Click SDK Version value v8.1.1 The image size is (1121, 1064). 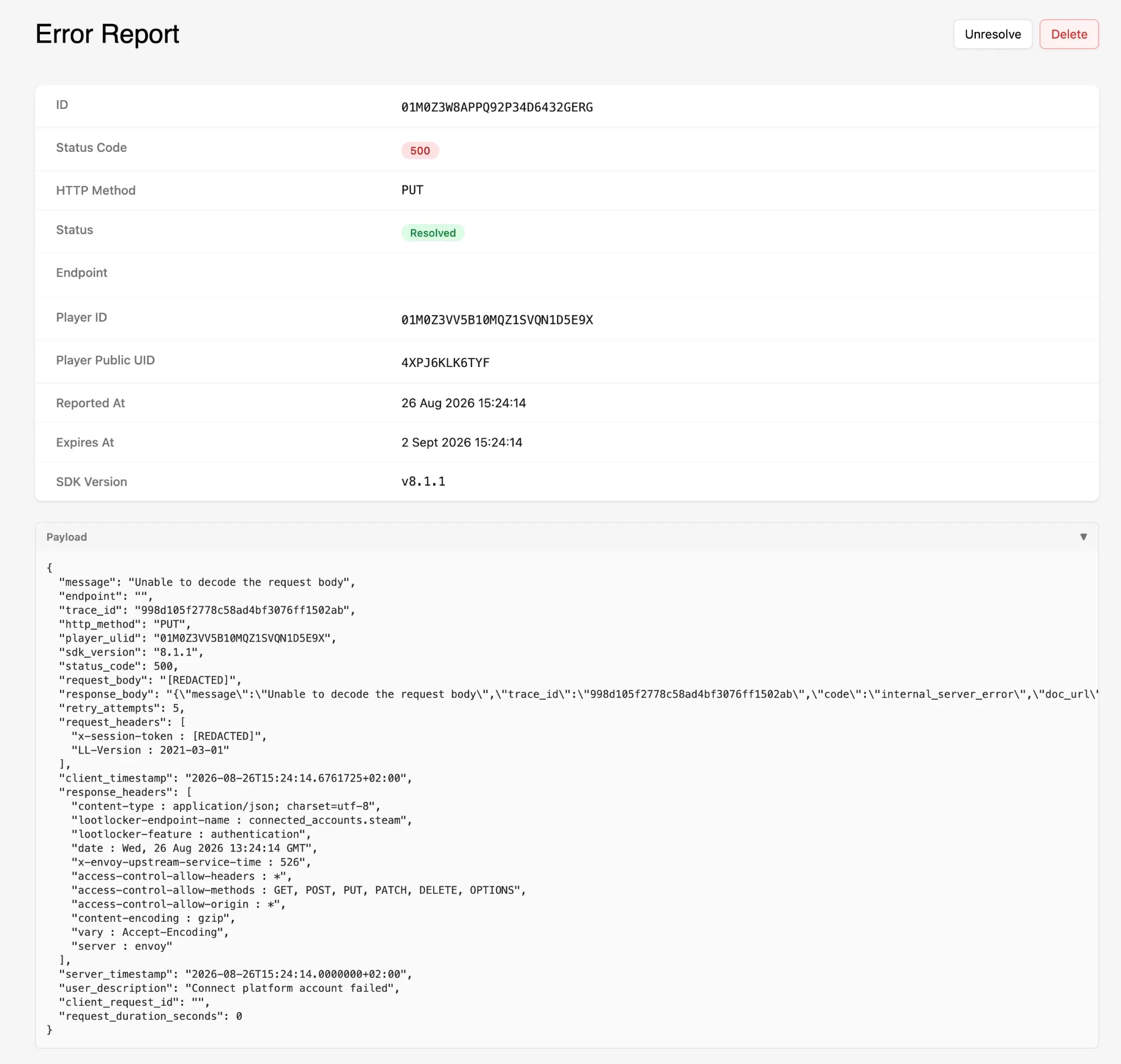(x=423, y=481)
